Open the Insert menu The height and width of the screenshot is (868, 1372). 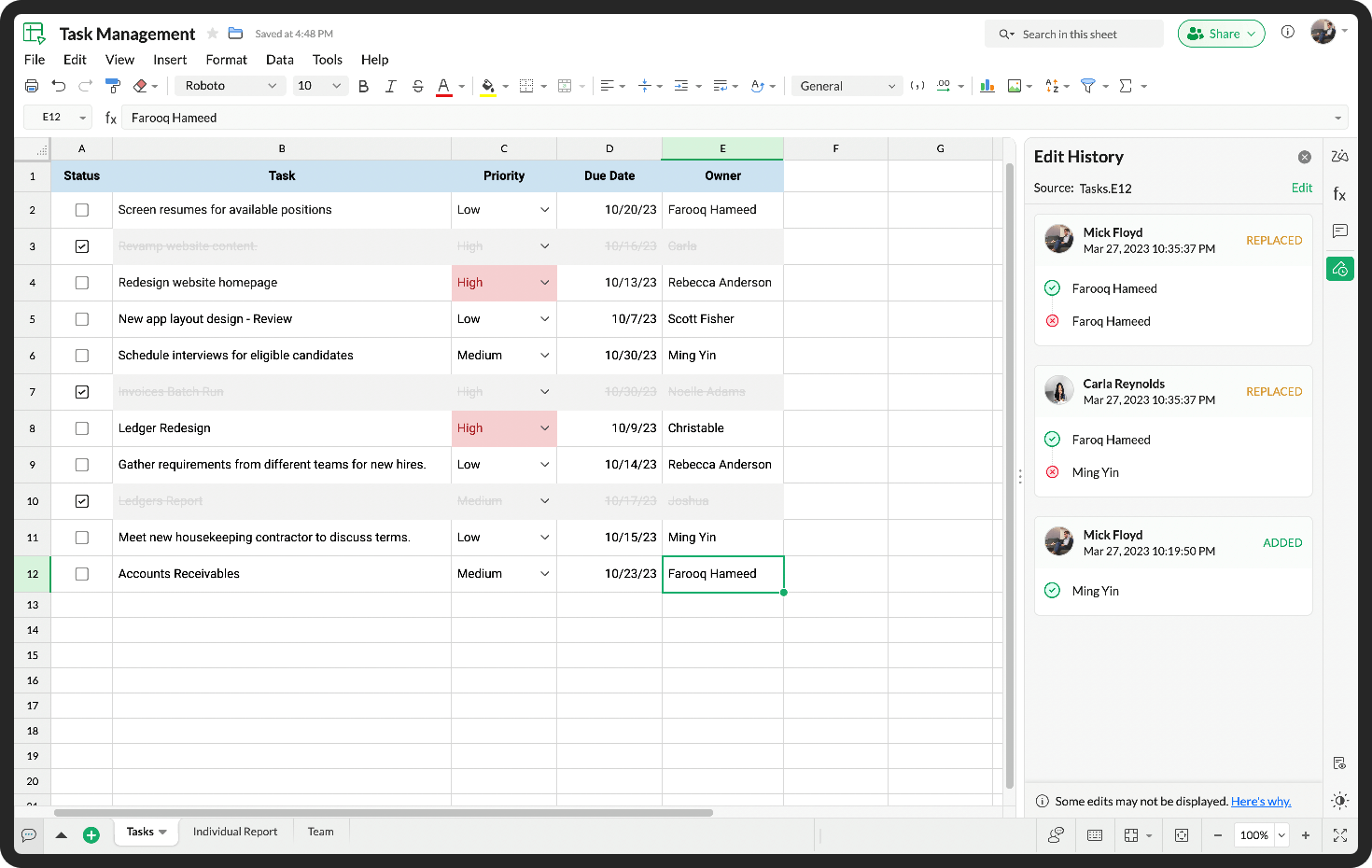point(170,60)
